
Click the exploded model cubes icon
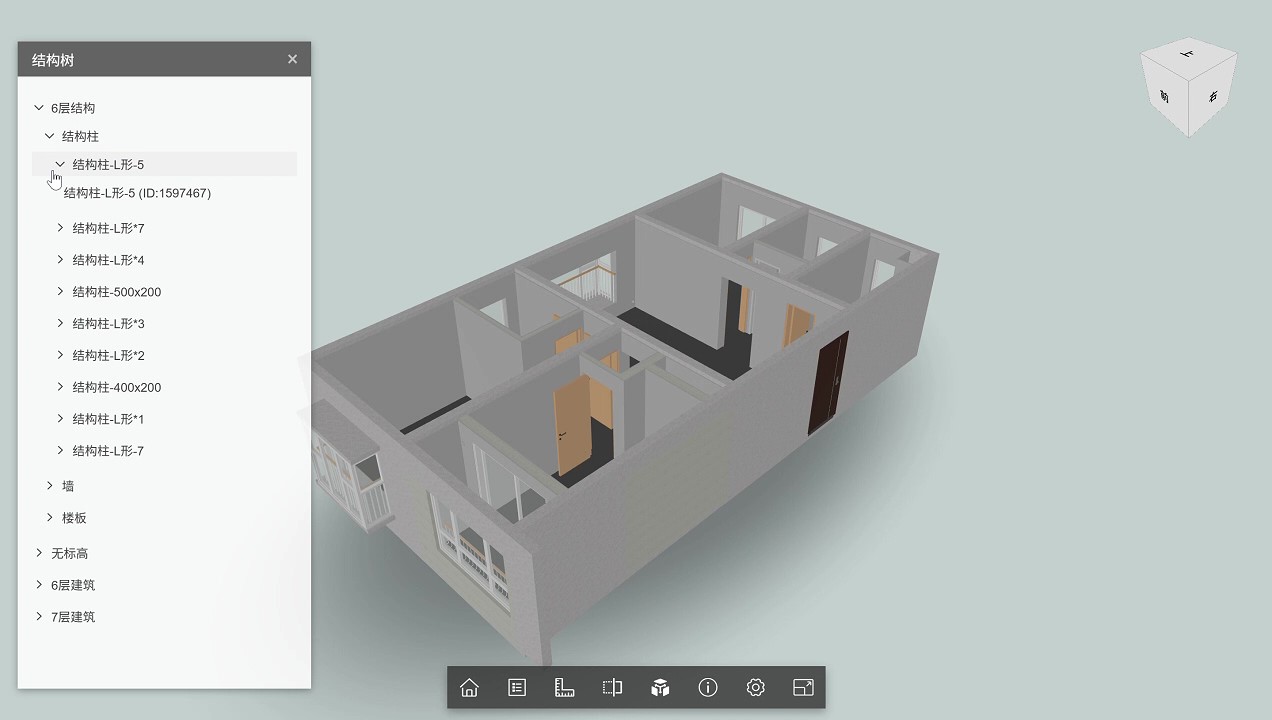(660, 687)
